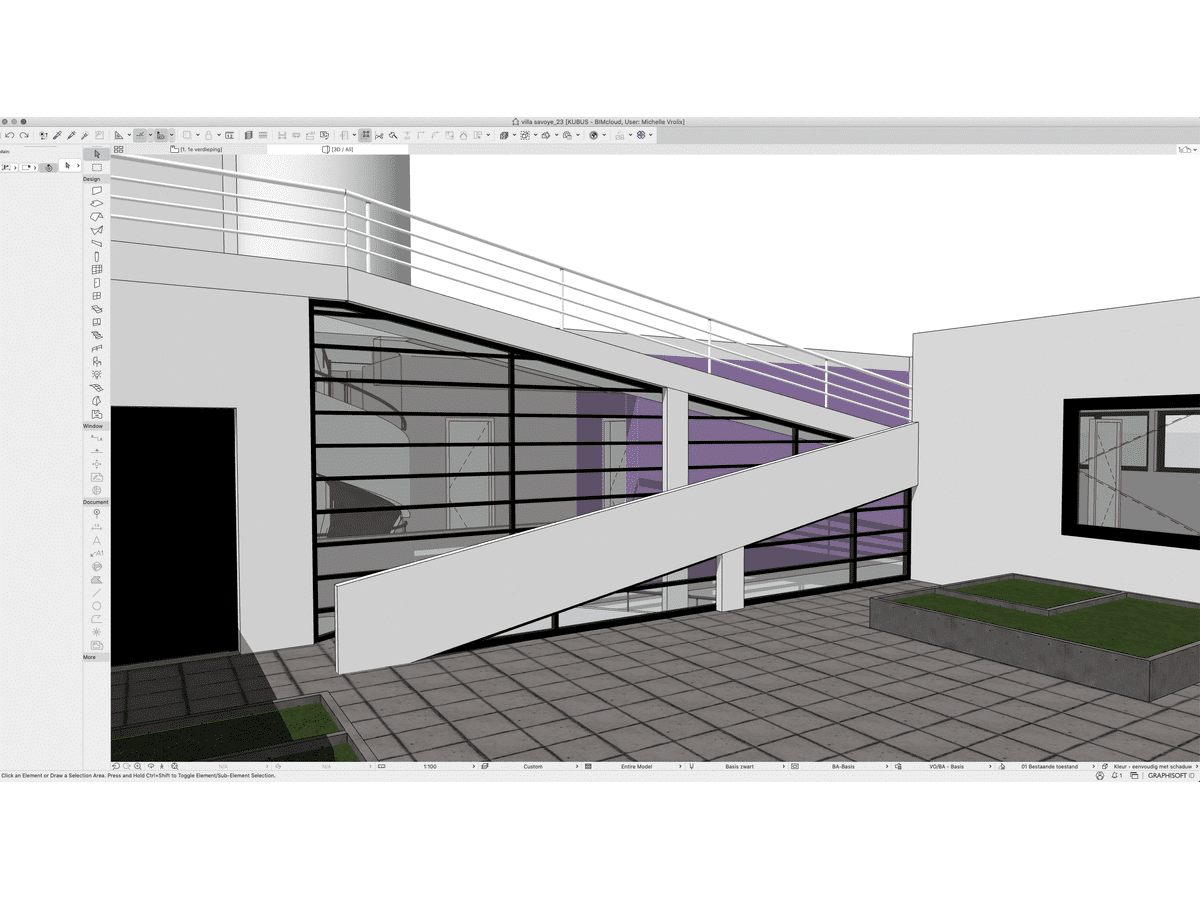Screen dimensions: 1200x900
Task: Select the Curtain Wall tool
Action: pyautogui.click(x=96, y=270)
